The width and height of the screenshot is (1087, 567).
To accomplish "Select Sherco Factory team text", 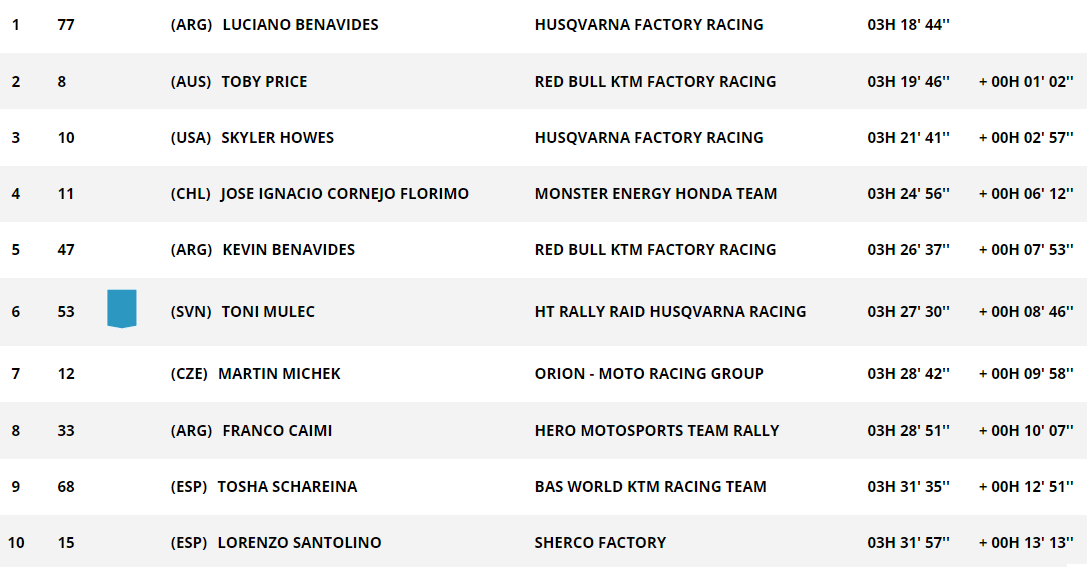I will 600,543.
